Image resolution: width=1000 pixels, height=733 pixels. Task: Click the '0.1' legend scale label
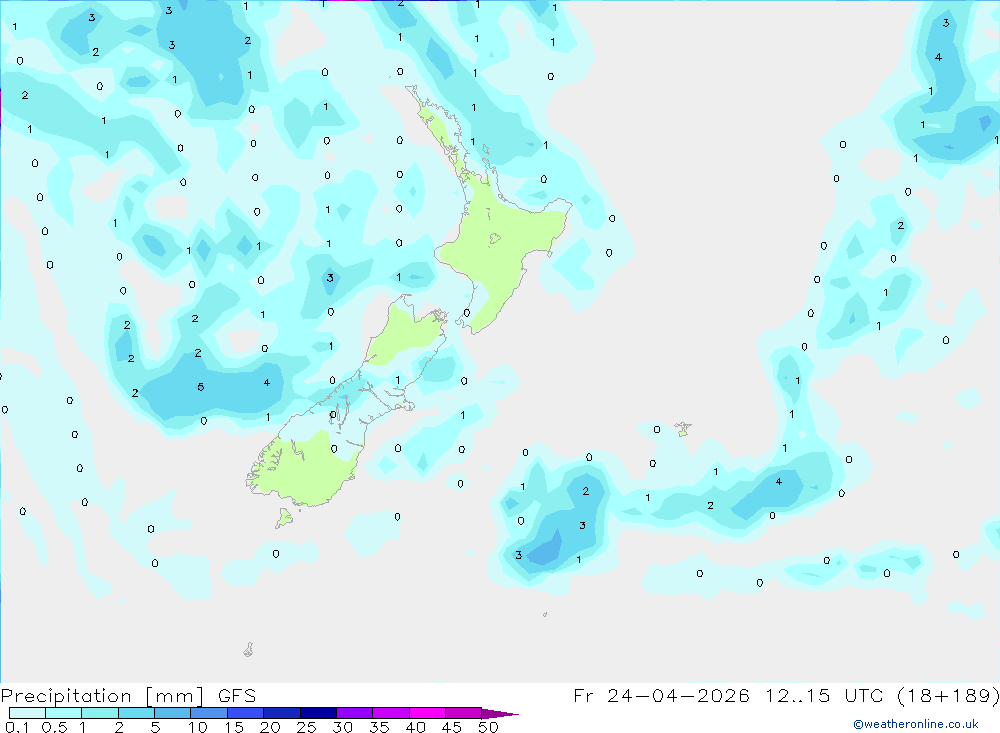pyautogui.click(x=17, y=727)
